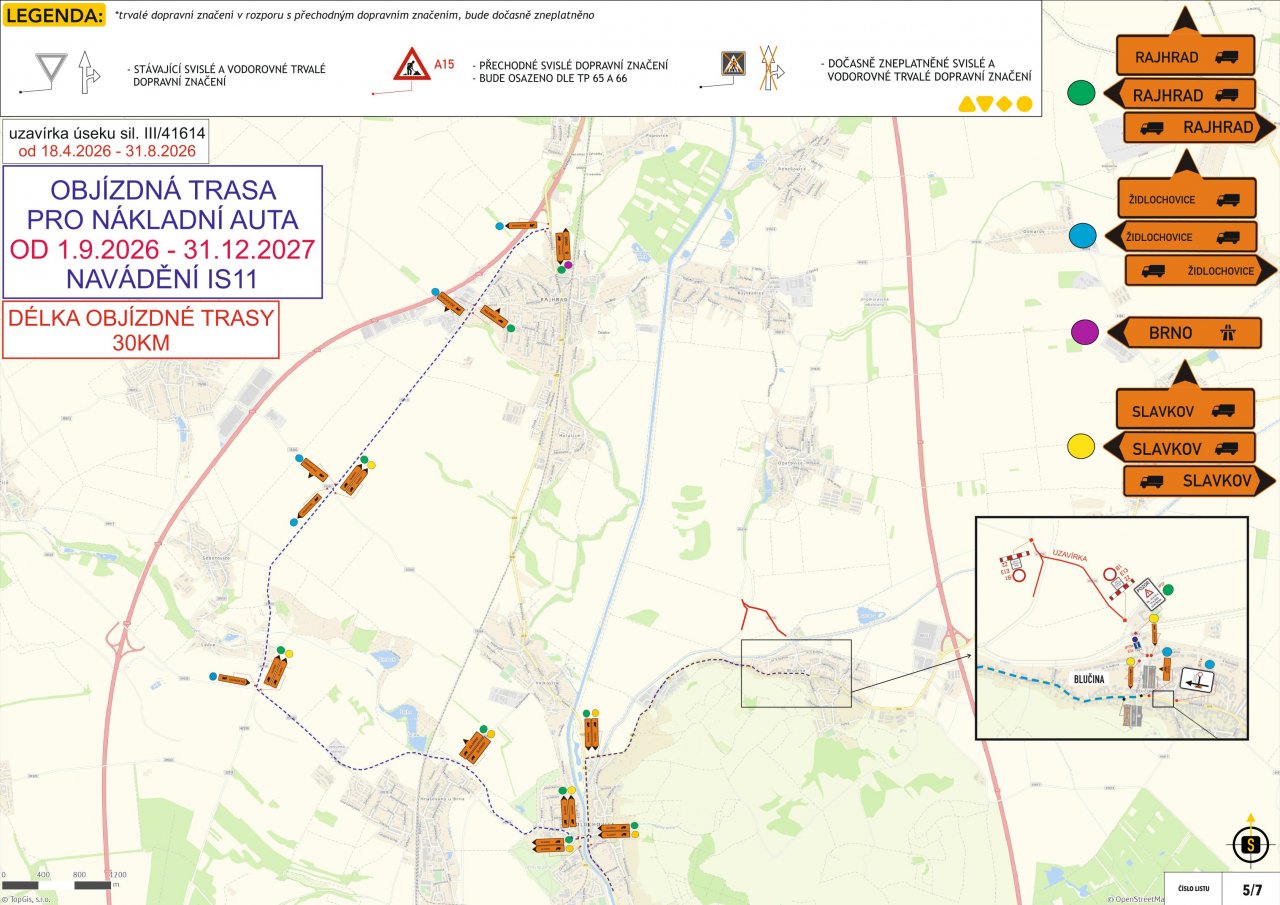Click the crossed-out pedestrian crossing sign

[733, 65]
